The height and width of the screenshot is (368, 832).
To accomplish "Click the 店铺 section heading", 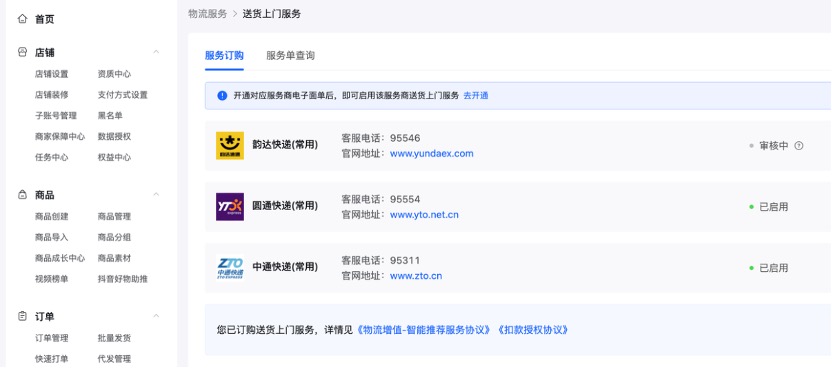I will pos(45,52).
